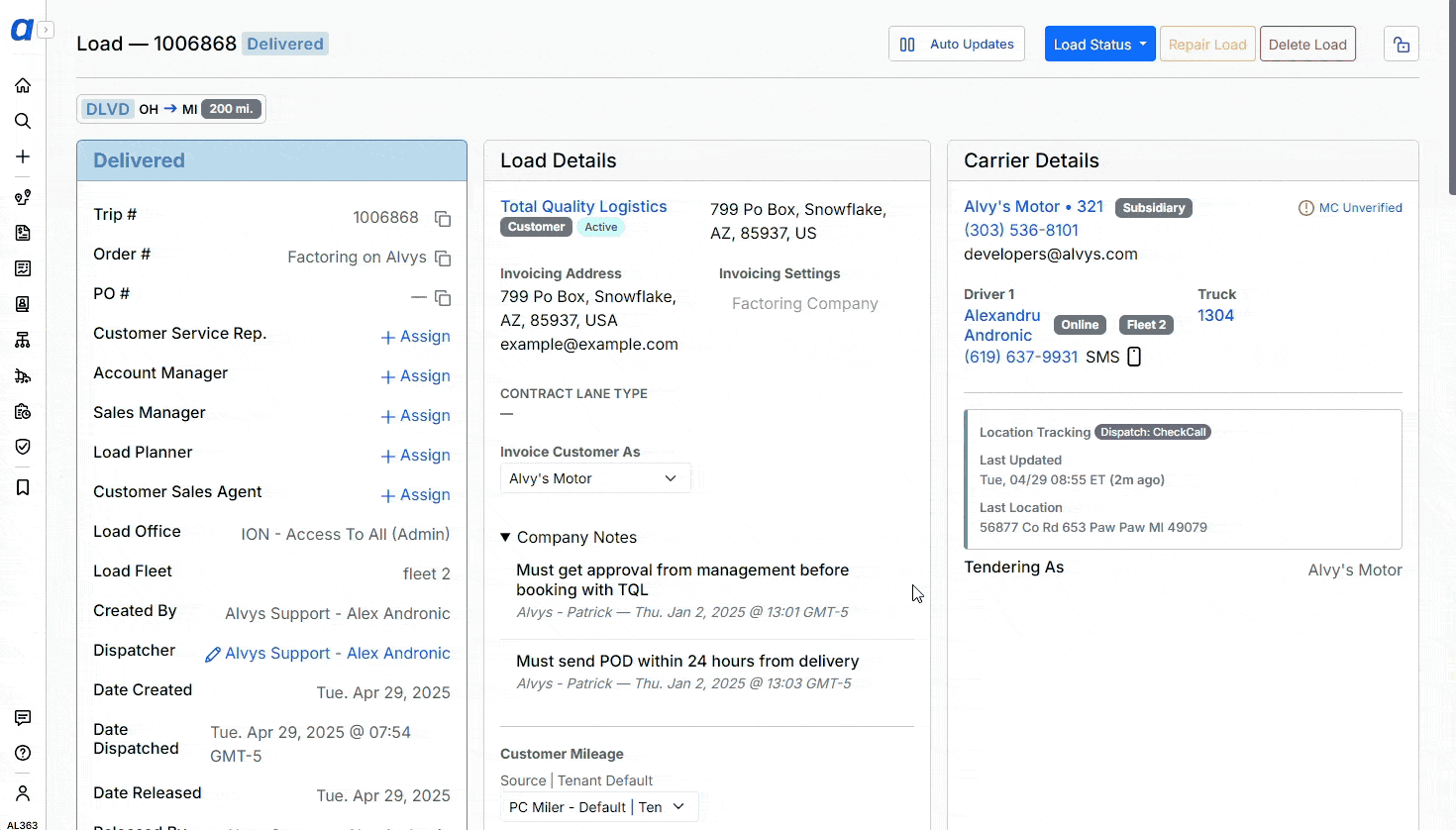
Task: Click Alvys Support - Alex Andronic dispatcher link
Action: pos(338,654)
